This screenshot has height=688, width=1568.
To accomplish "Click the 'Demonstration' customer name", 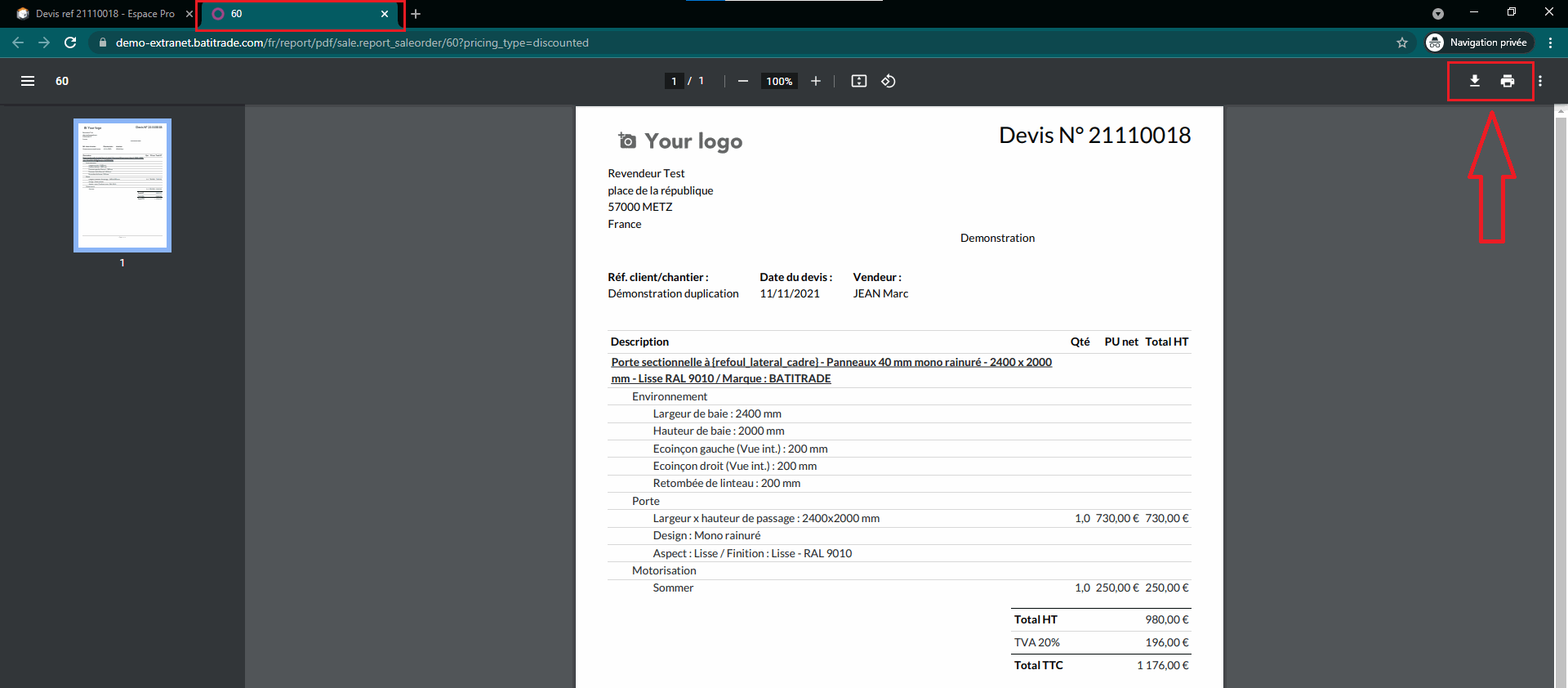I will click(997, 238).
